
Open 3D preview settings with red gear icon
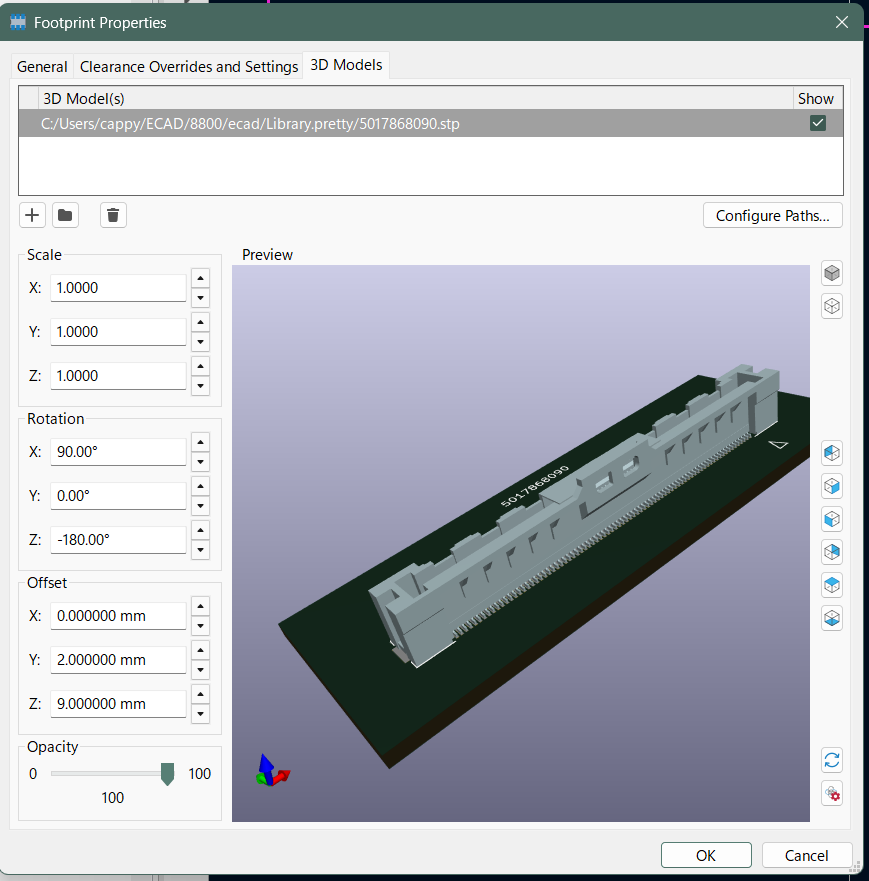(x=831, y=794)
